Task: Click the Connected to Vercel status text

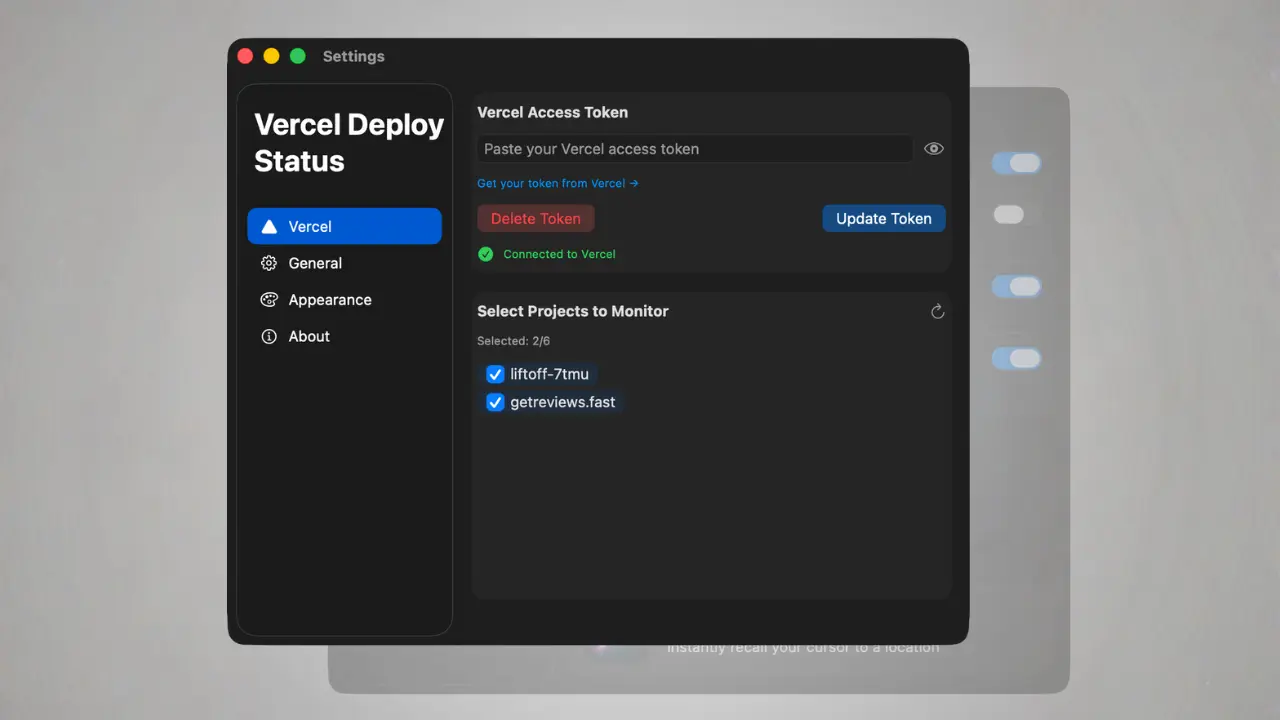Action: click(x=559, y=254)
